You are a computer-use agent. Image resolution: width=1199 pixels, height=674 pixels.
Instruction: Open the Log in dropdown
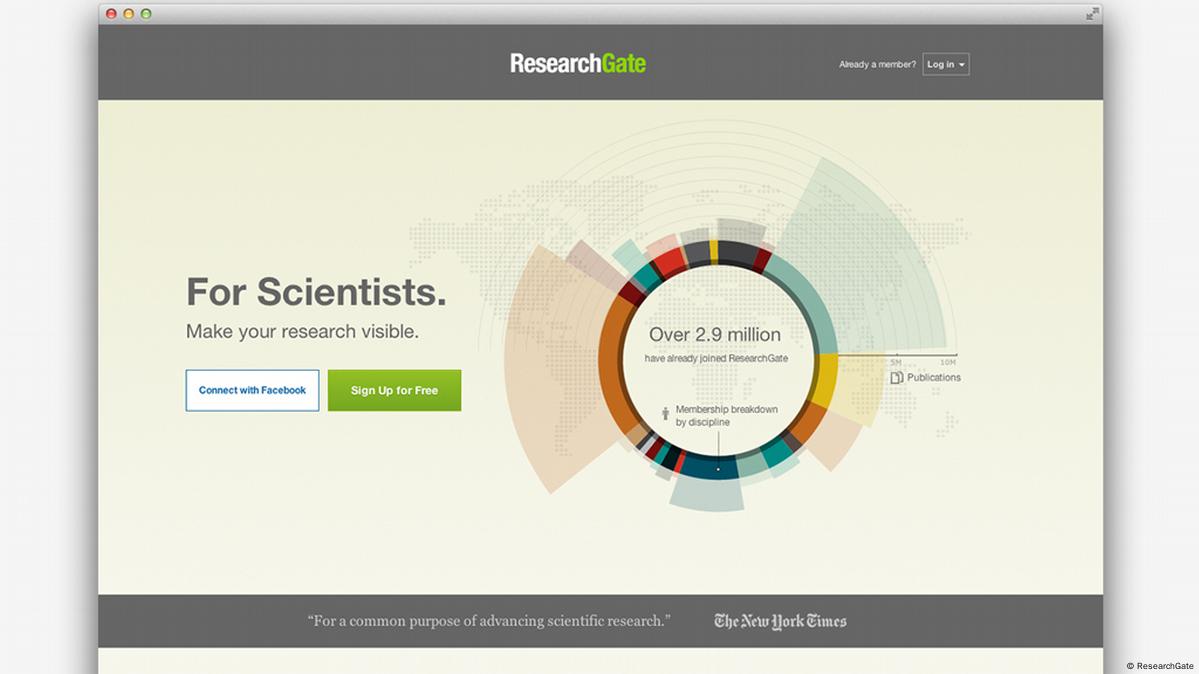(946, 64)
